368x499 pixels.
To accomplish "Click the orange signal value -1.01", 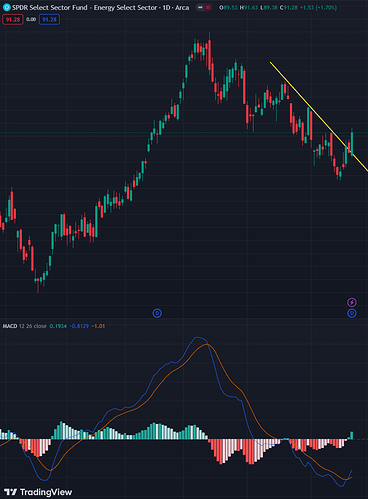I will [x=98, y=326].
